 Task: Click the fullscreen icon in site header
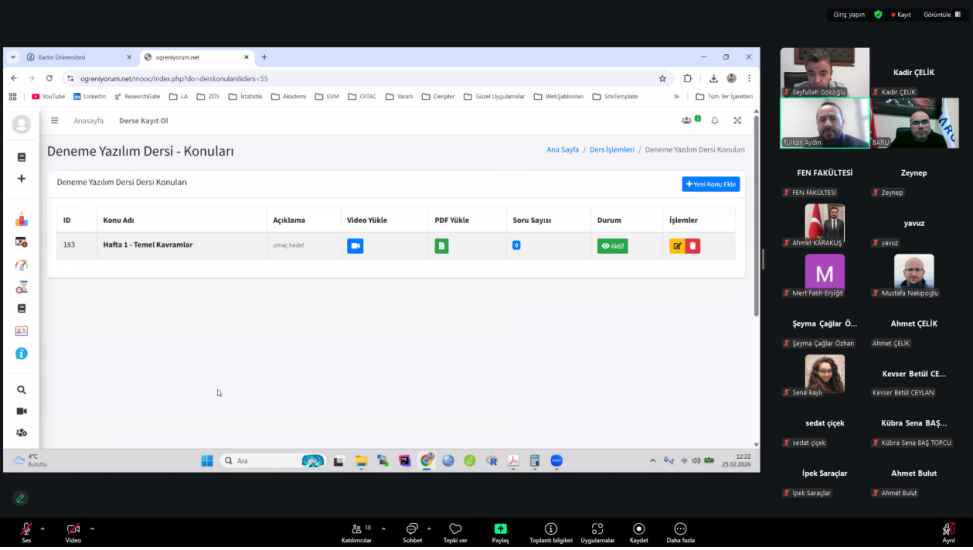737,120
